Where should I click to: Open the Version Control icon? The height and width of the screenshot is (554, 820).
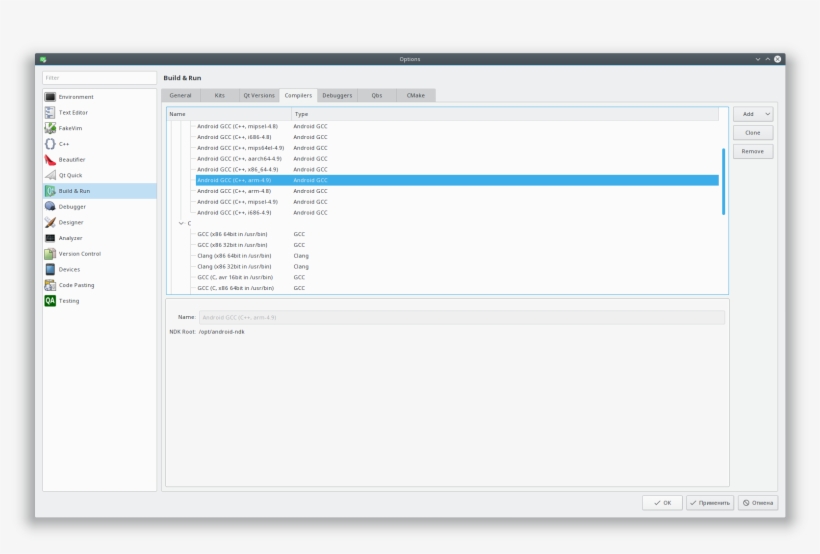50,254
